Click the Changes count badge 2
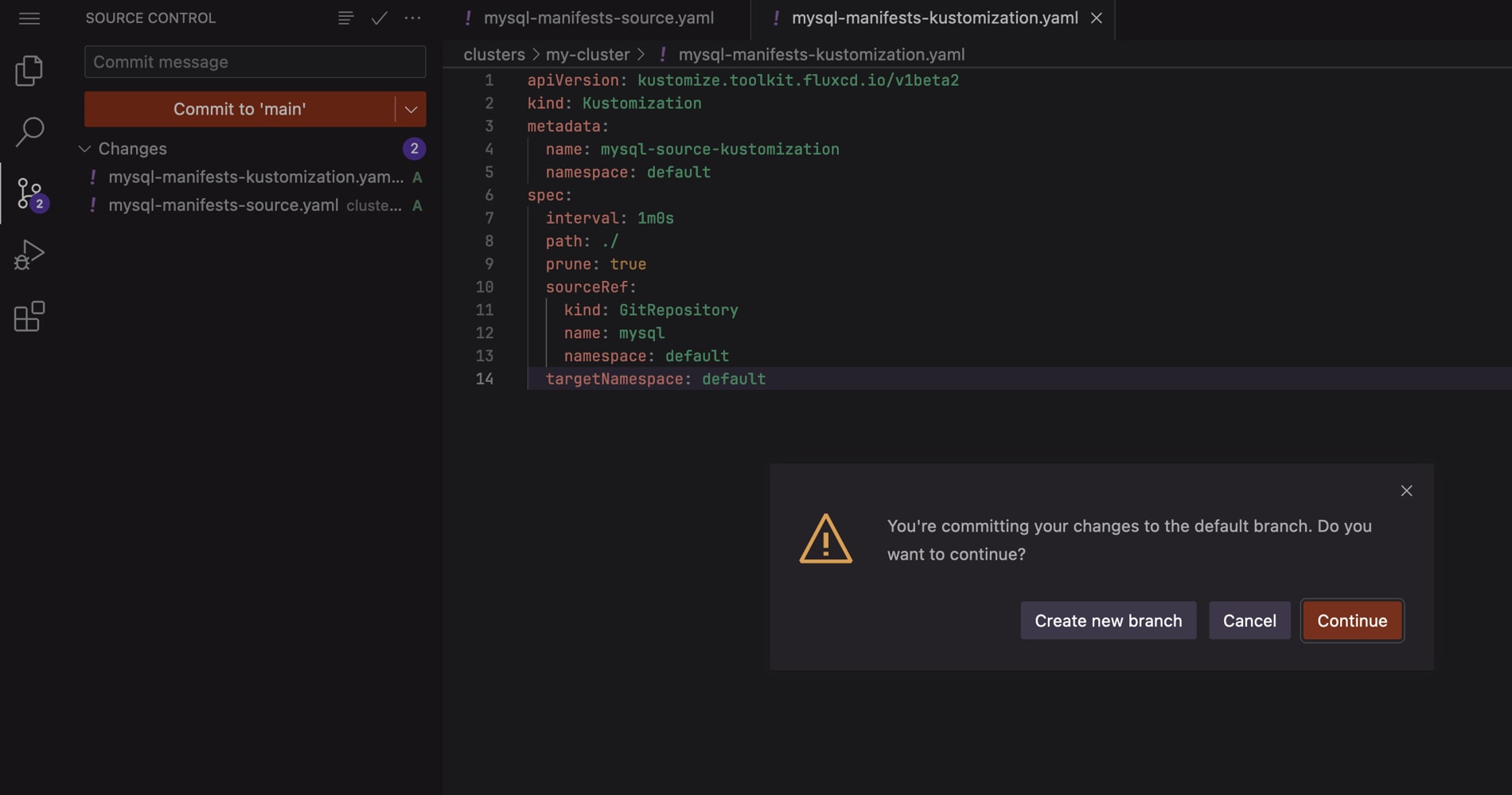Viewport: 1512px width, 795px height. pos(414,149)
